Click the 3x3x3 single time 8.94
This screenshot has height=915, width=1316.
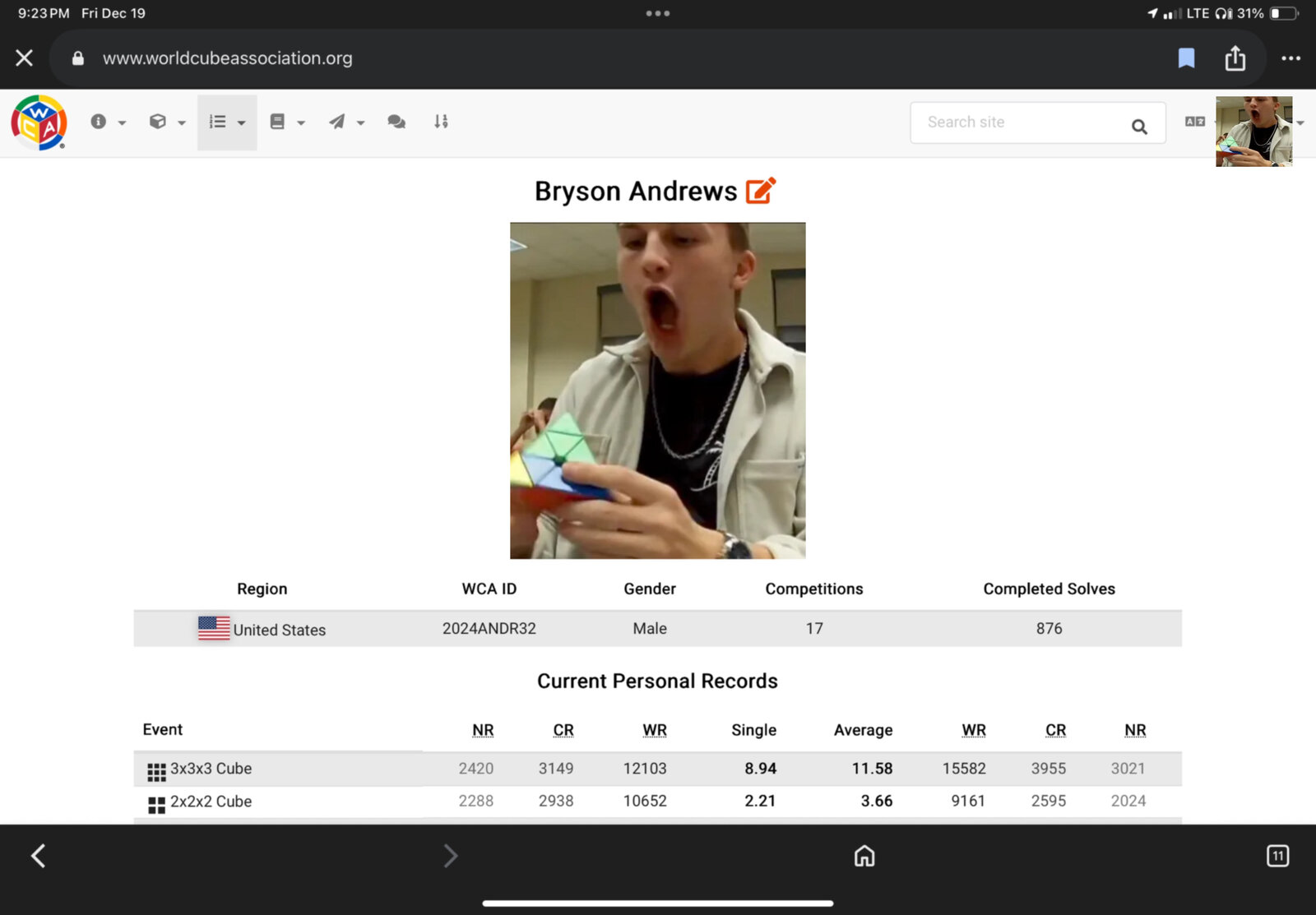click(x=761, y=769)
